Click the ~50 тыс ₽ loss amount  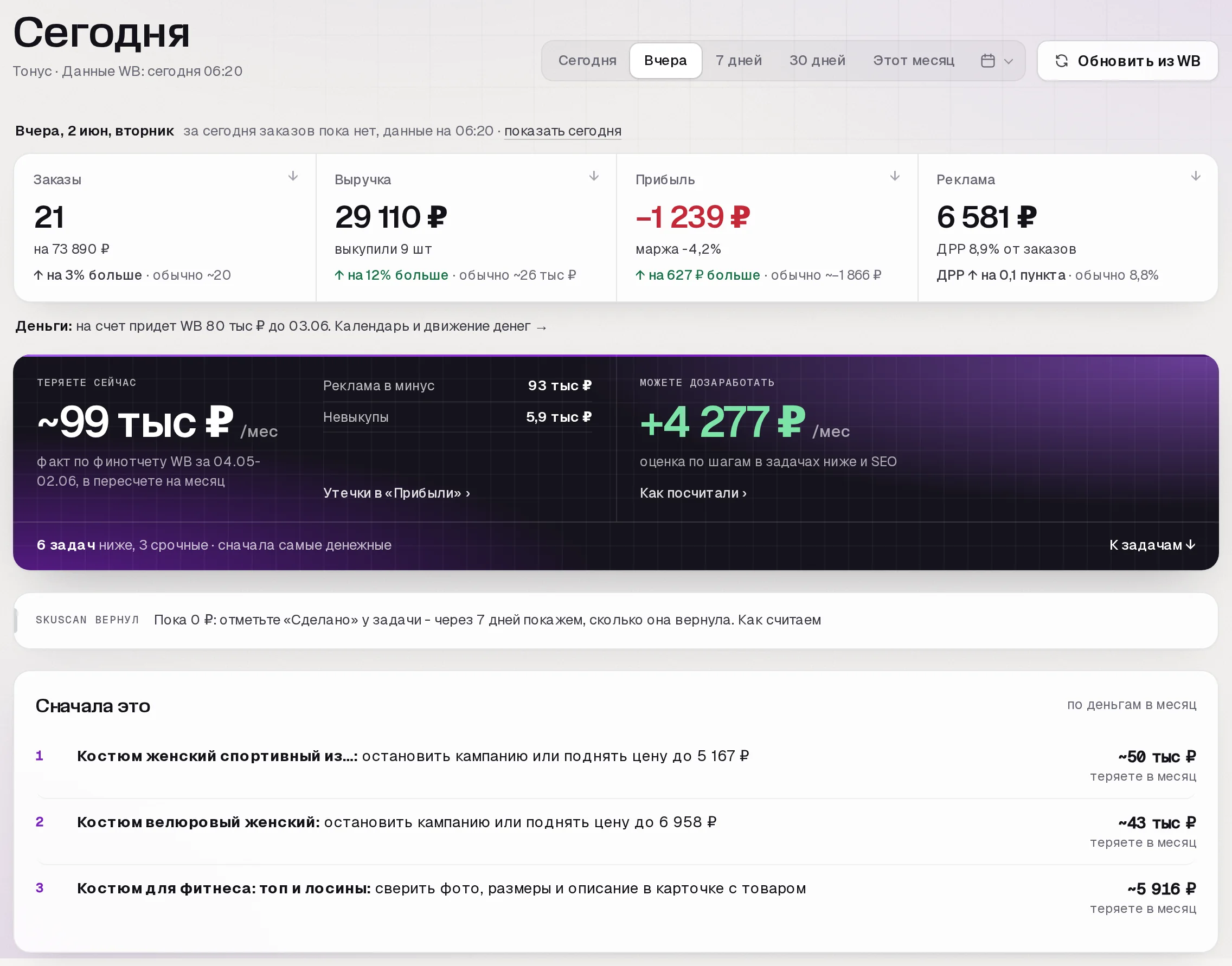point(1157,756)
